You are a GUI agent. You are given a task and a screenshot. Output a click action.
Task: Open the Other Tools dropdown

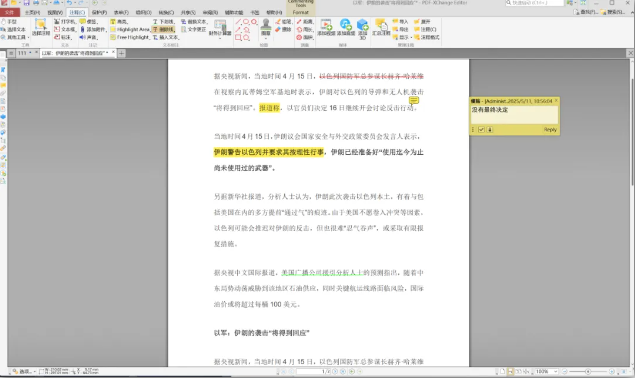coord(15,37)
